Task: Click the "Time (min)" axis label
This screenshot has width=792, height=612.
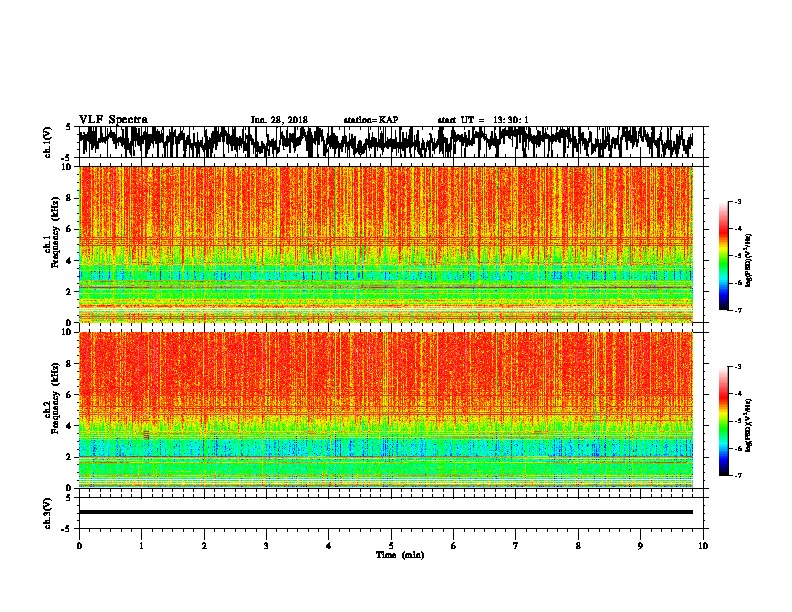Action: pos(400,555)
